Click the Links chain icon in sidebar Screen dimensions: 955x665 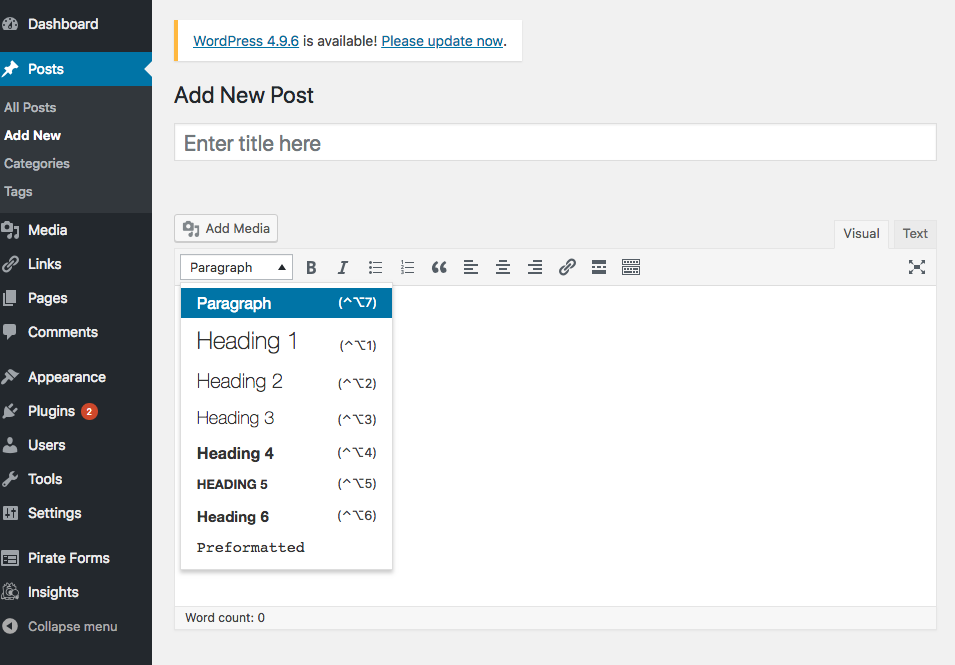(10, 264)
